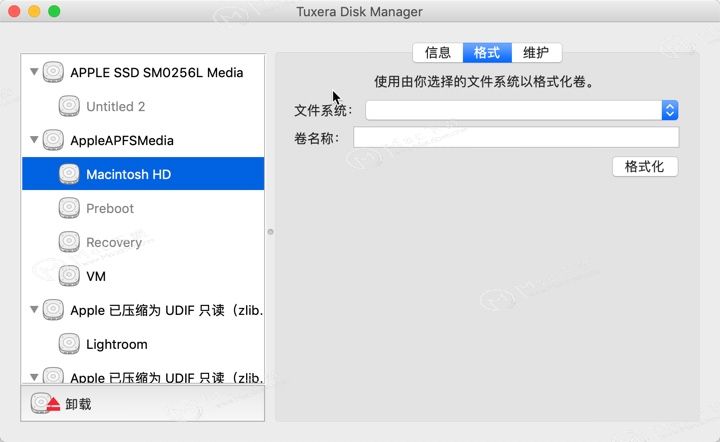Open the 维护 tab

tap(536, 53)
